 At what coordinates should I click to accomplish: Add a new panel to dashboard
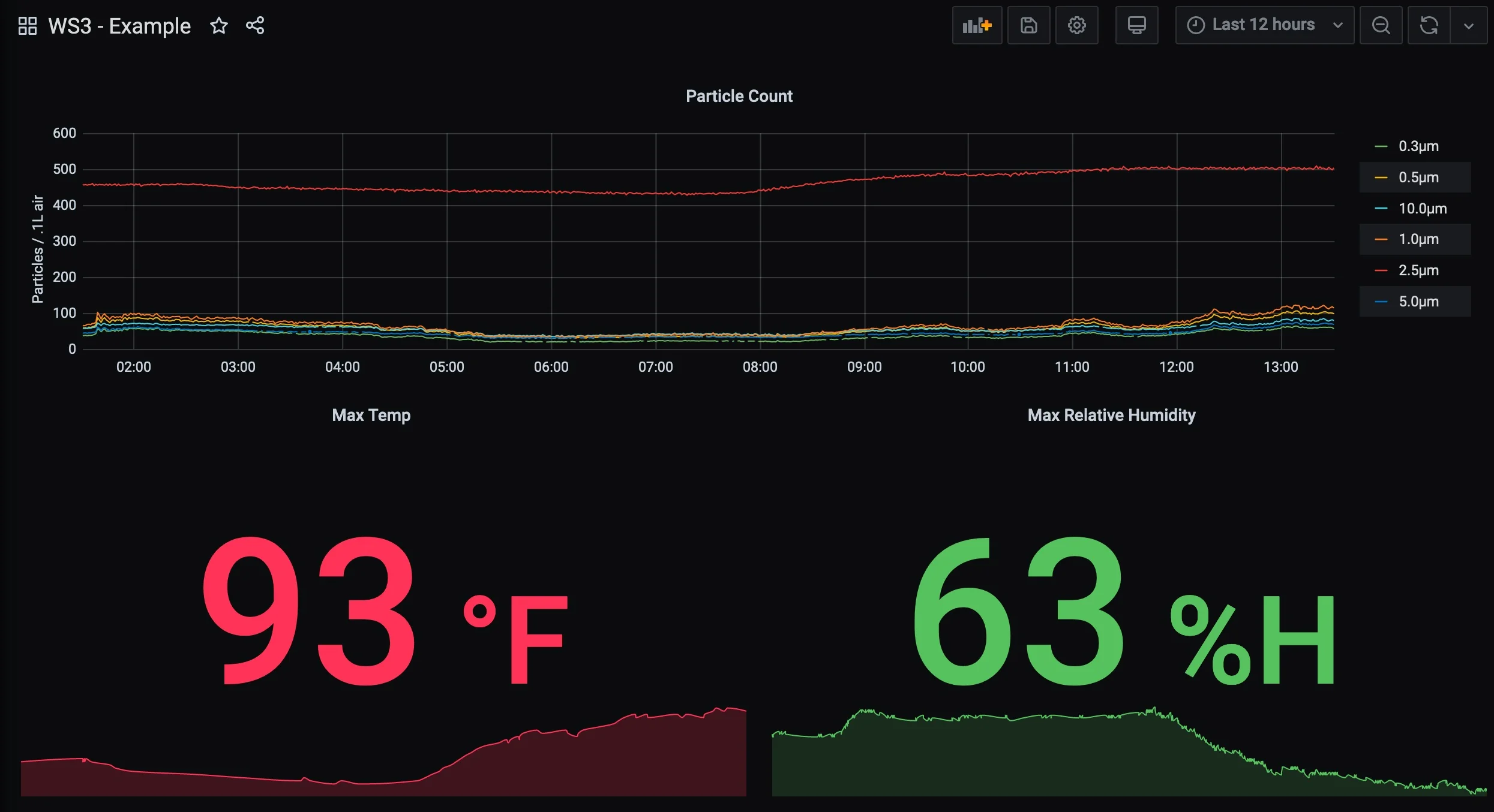click(x=976, y=25)
